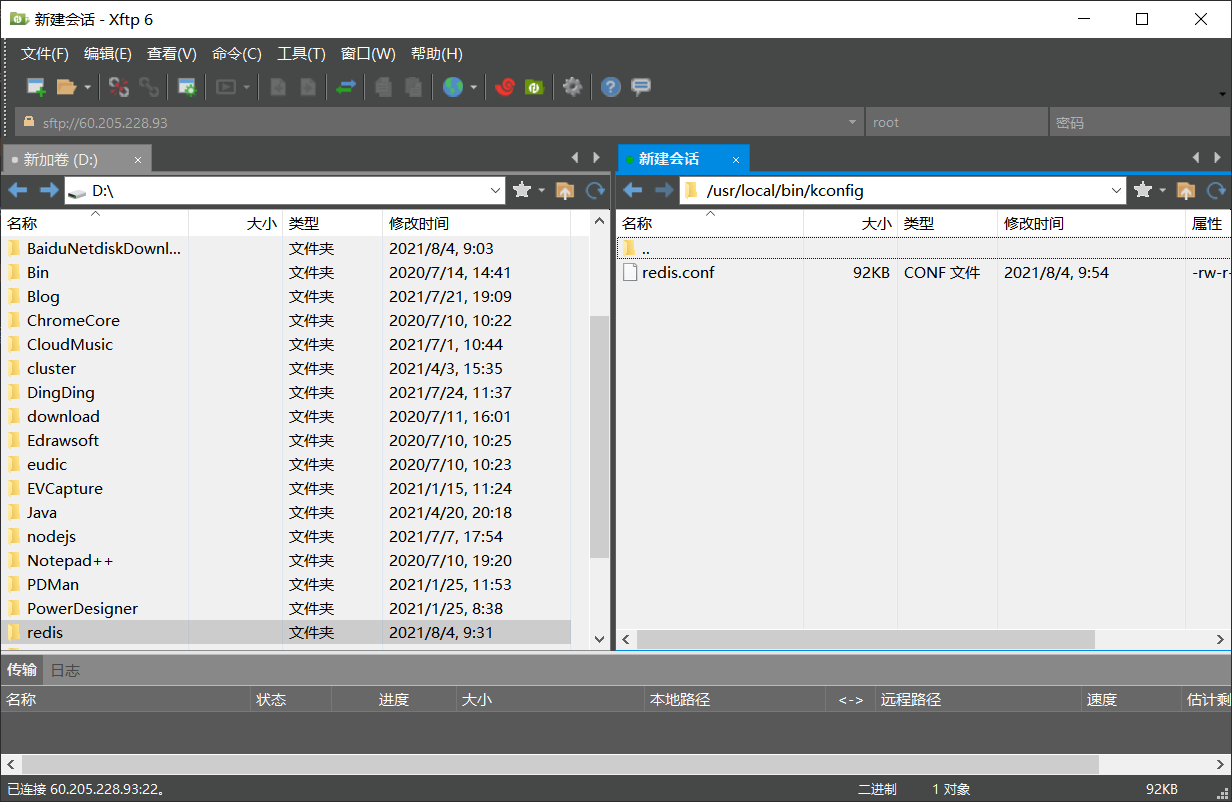The image size is (1232, 802).
Task: Click remote pane favorites star icon
Action: pyautogui.click(x=1143, y=190)
